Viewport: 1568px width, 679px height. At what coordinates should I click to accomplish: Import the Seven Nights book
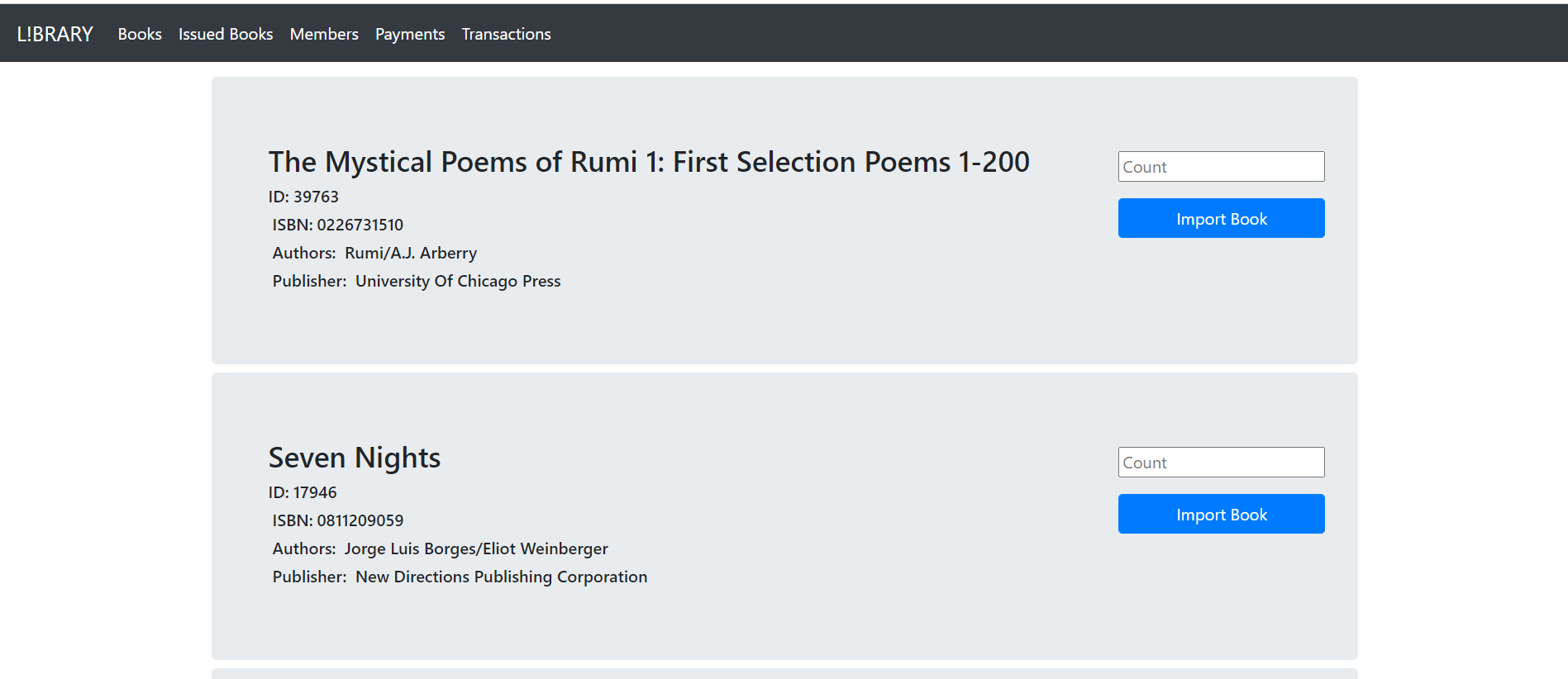(x=1221, y=514)
